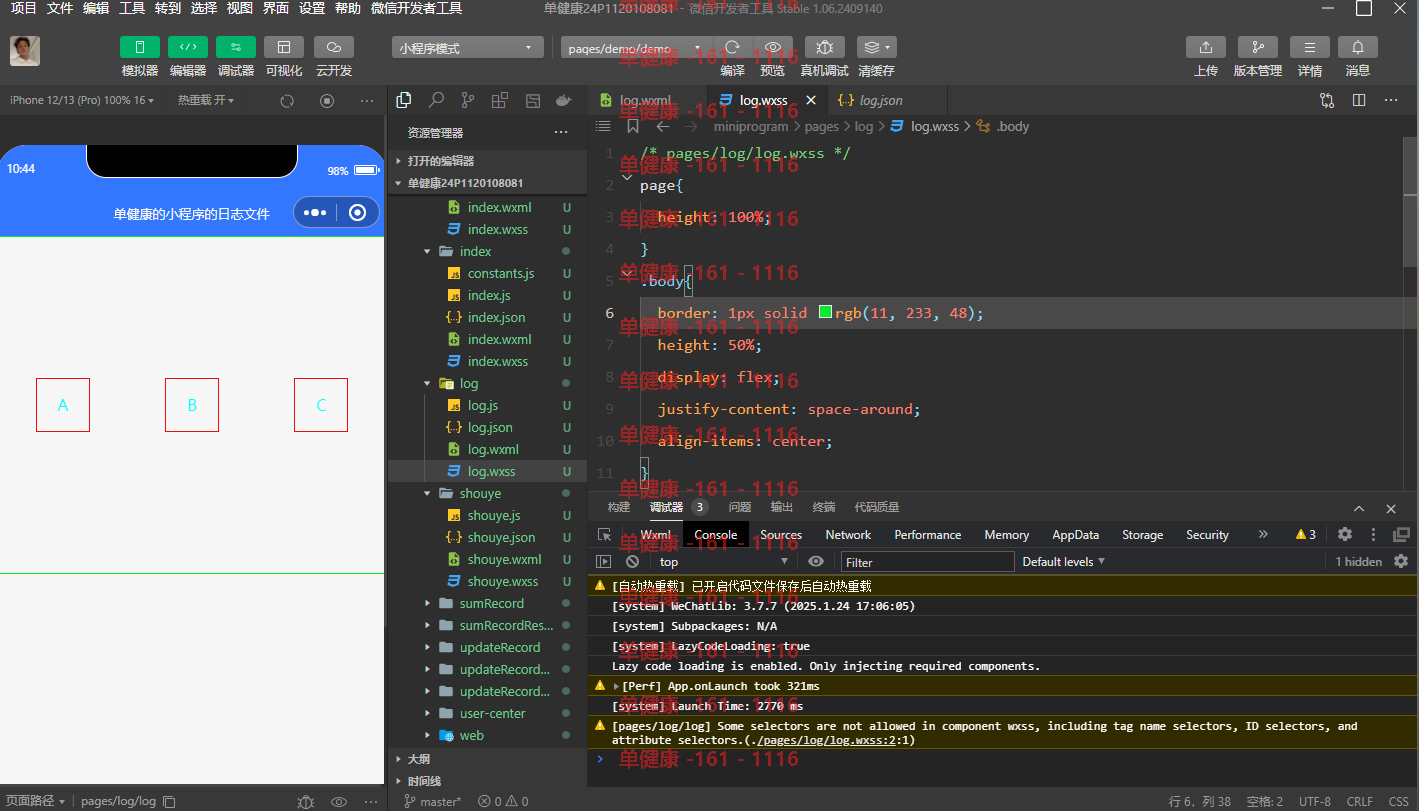This screenshot has width=1419, height=811.
Task: Open the console top context dropdown
Action: click(x=722, y=562)
